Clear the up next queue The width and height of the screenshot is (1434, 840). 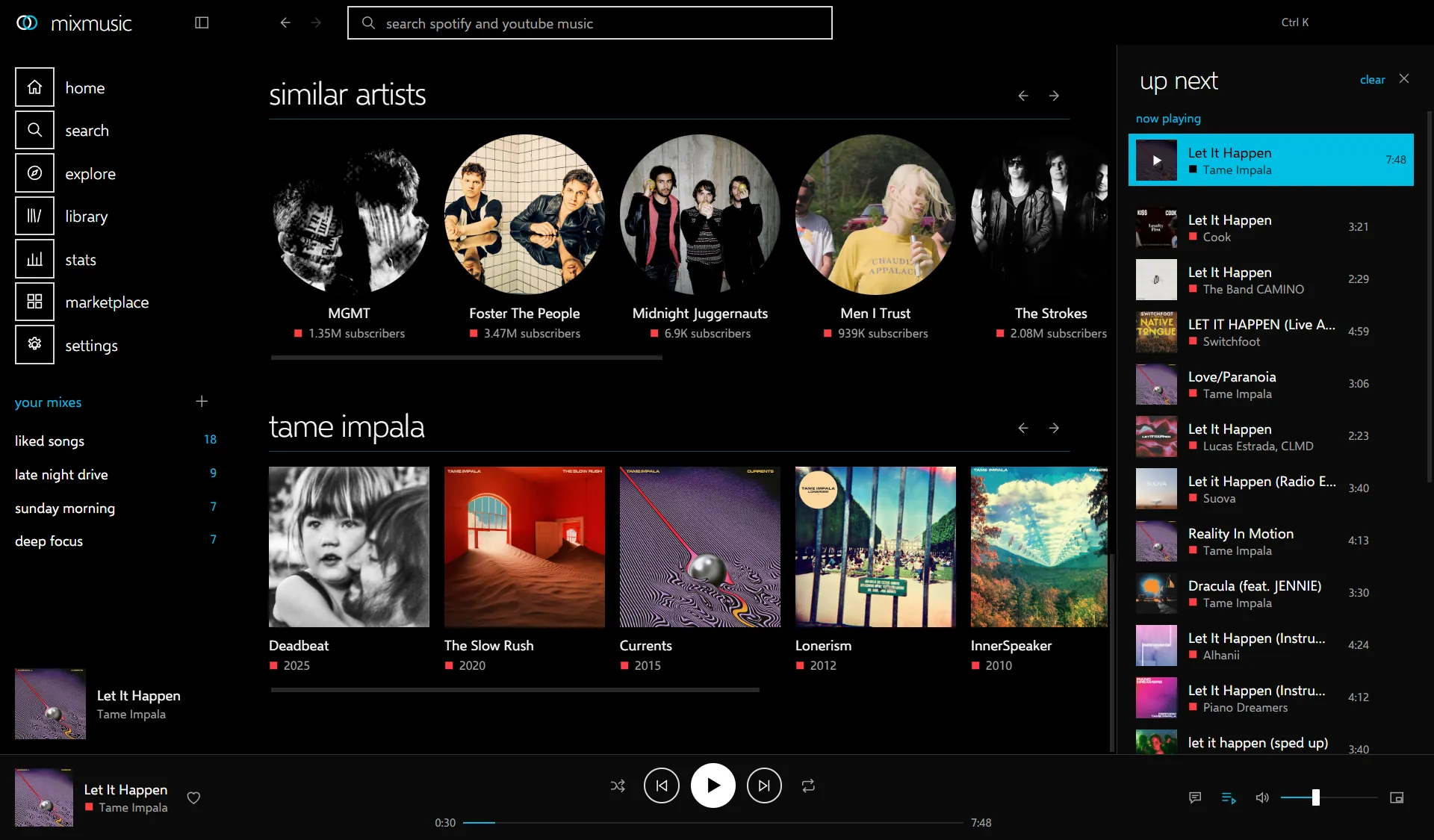(1372, 80)
